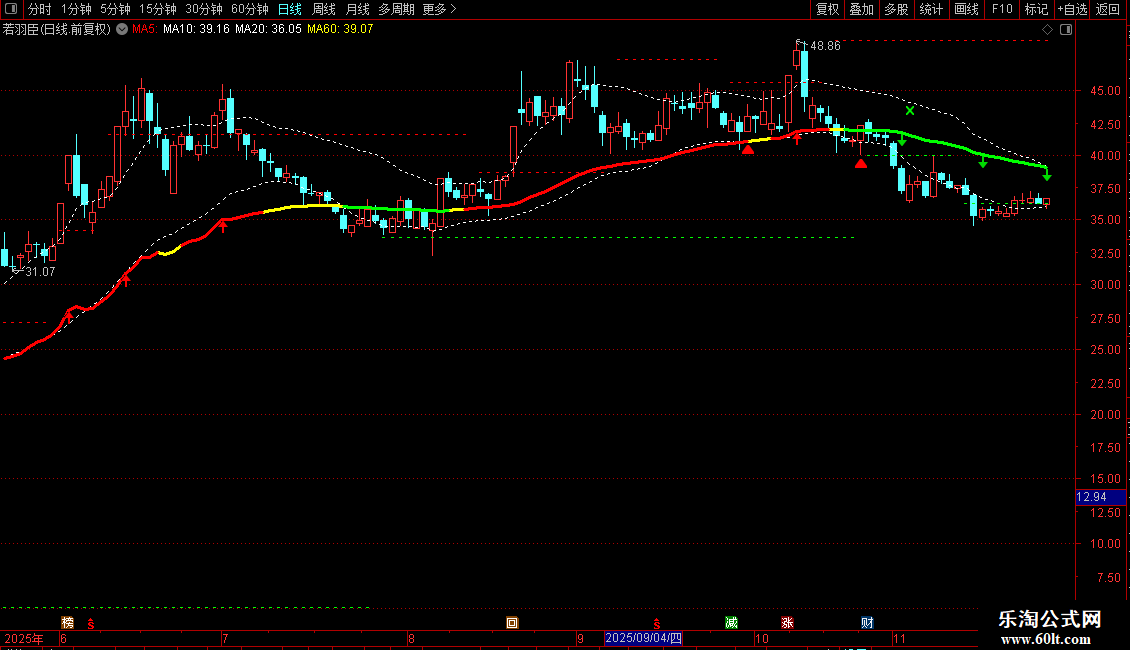This screenshot has width=1130, height=650.
Task: Click the 48.86 high price label
Action: pos(825,45)
